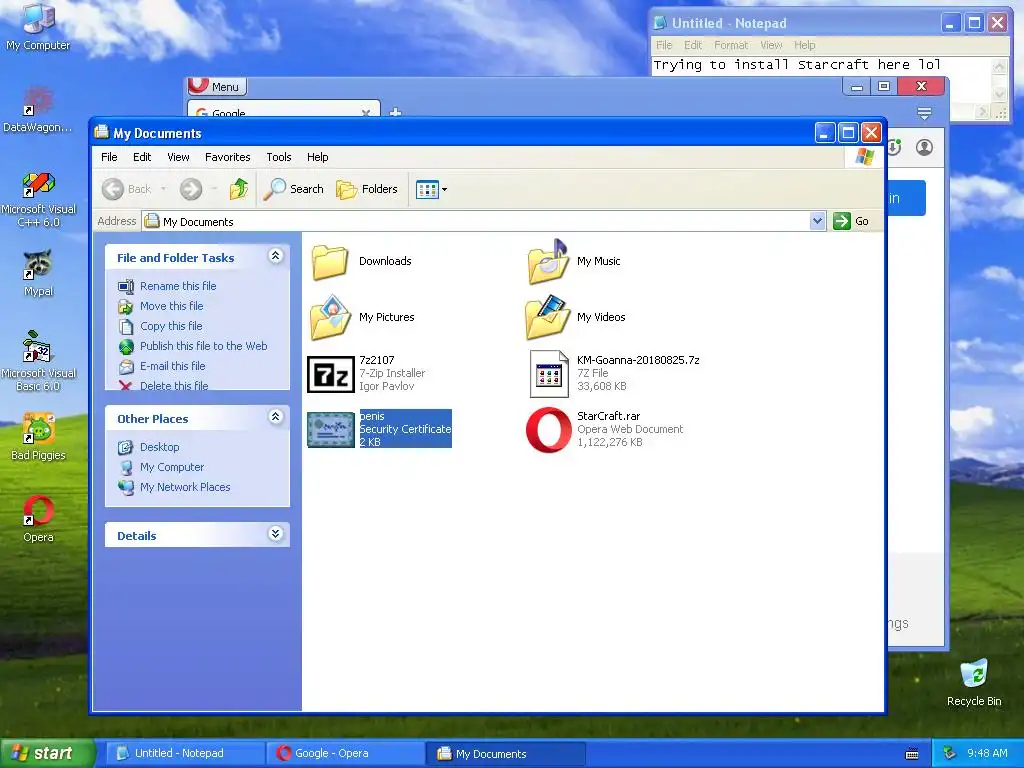
Task: Open the Tools menu
Action: [x=279, y=157]
